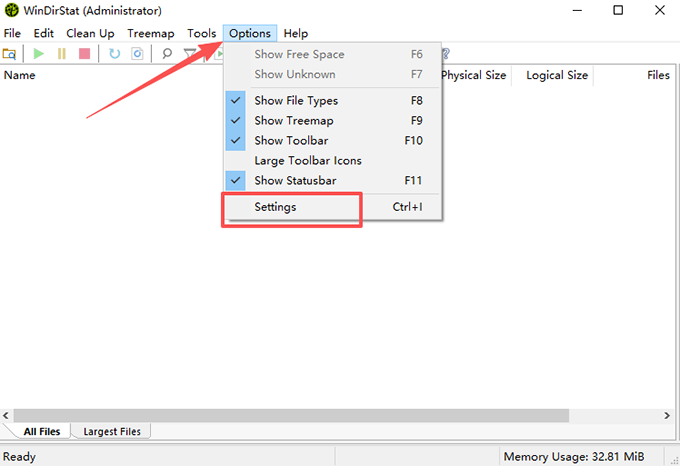This screenshot has width=680, height=466.
Task: Click the horizontal scrollbar left arrow
Action: click(x=6, y=415)
